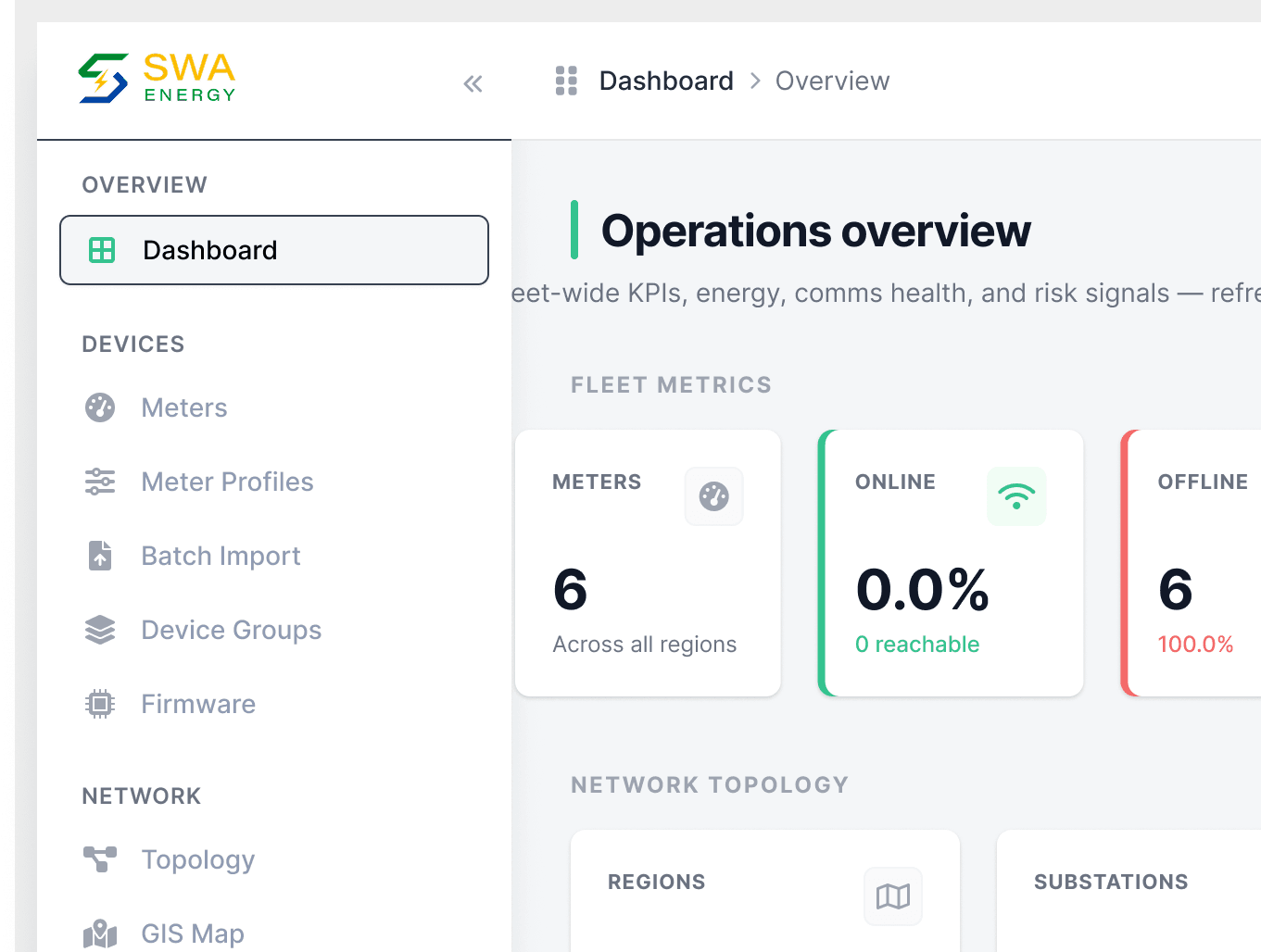Click the SWA Energy logo
The width and height of the screenshot is (1261, 952).
pos(158,78)
